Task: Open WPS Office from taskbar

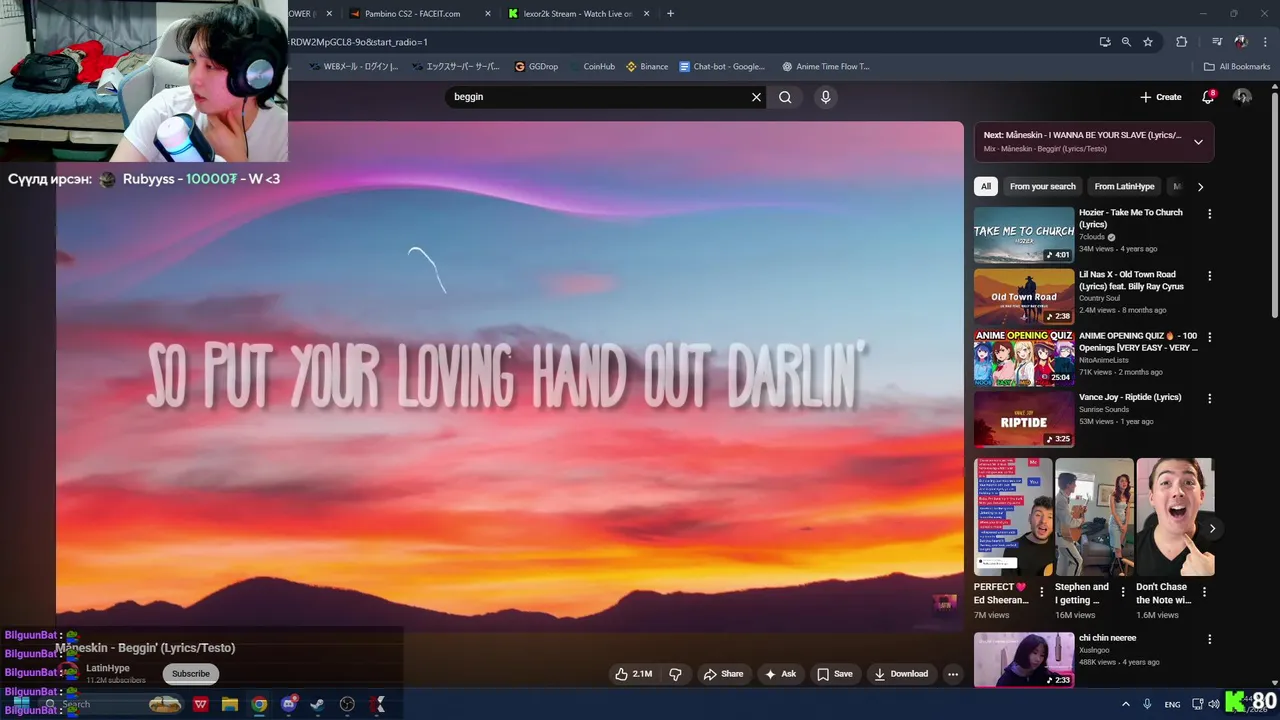Action: pos(201,704)
